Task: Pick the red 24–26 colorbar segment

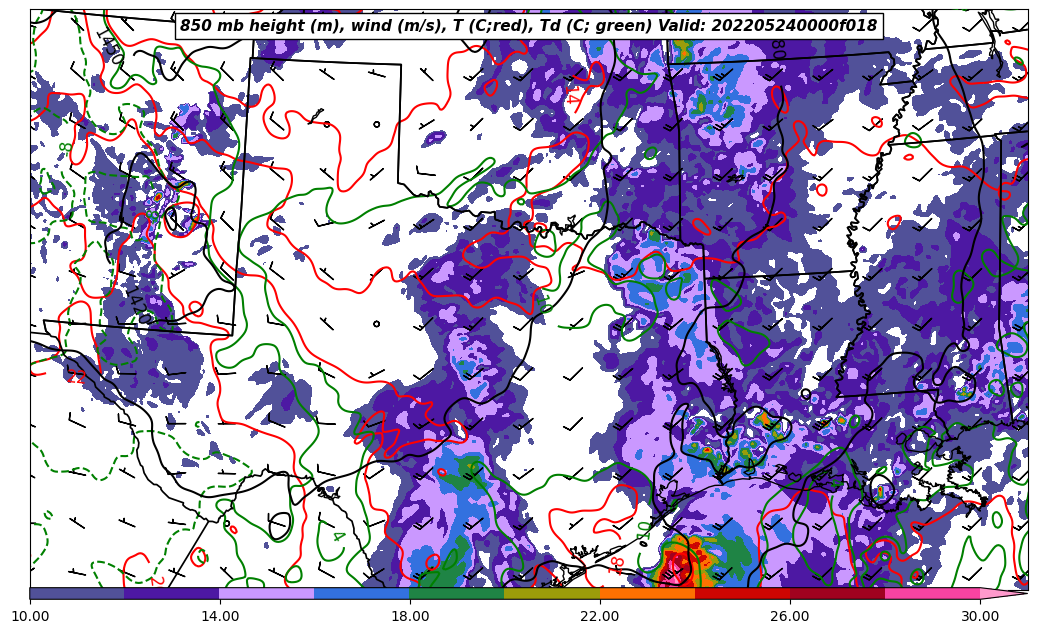Action: pyautogui.click(x=742, y=593)
